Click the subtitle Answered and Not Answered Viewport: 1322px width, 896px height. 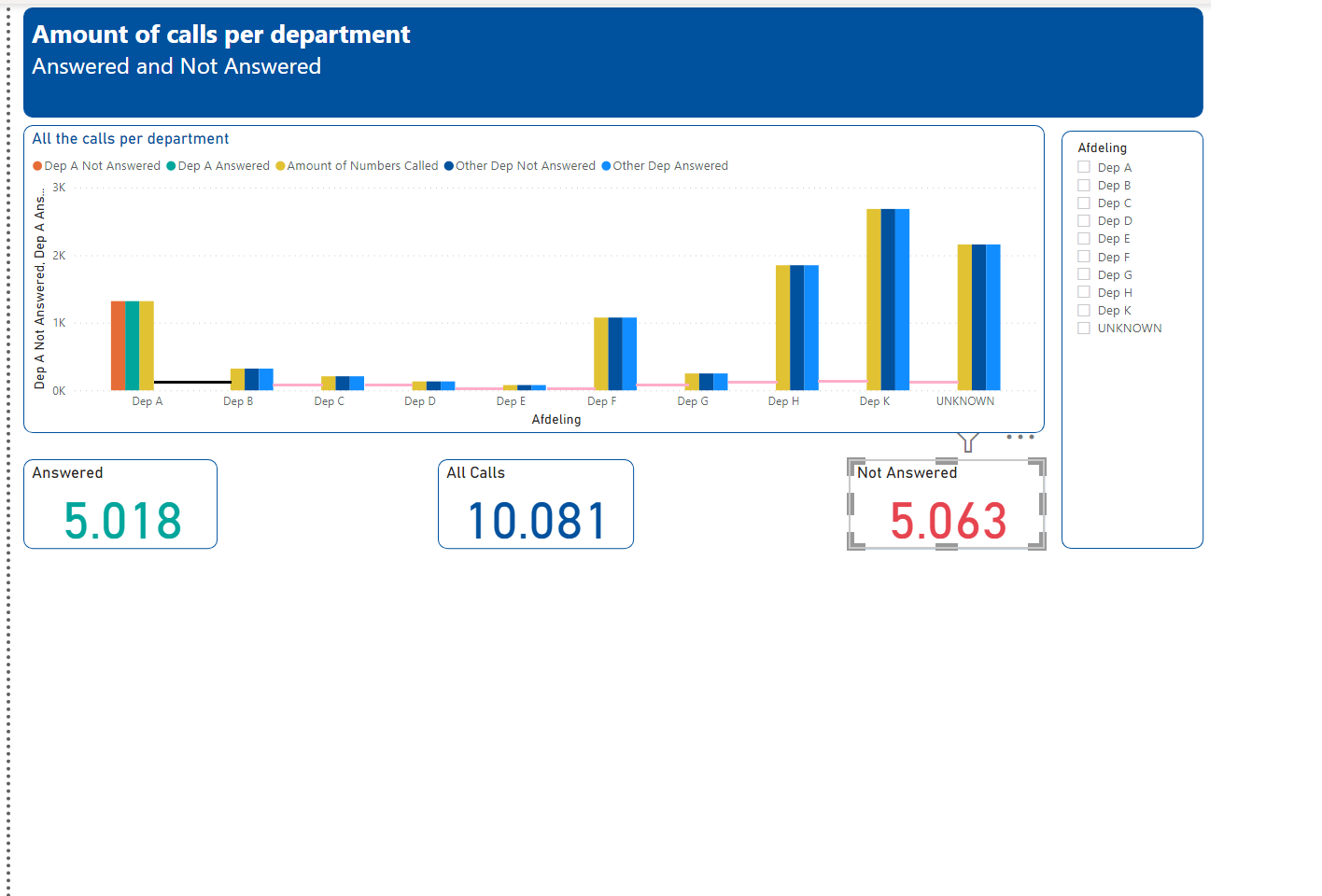tap(176, 66)
